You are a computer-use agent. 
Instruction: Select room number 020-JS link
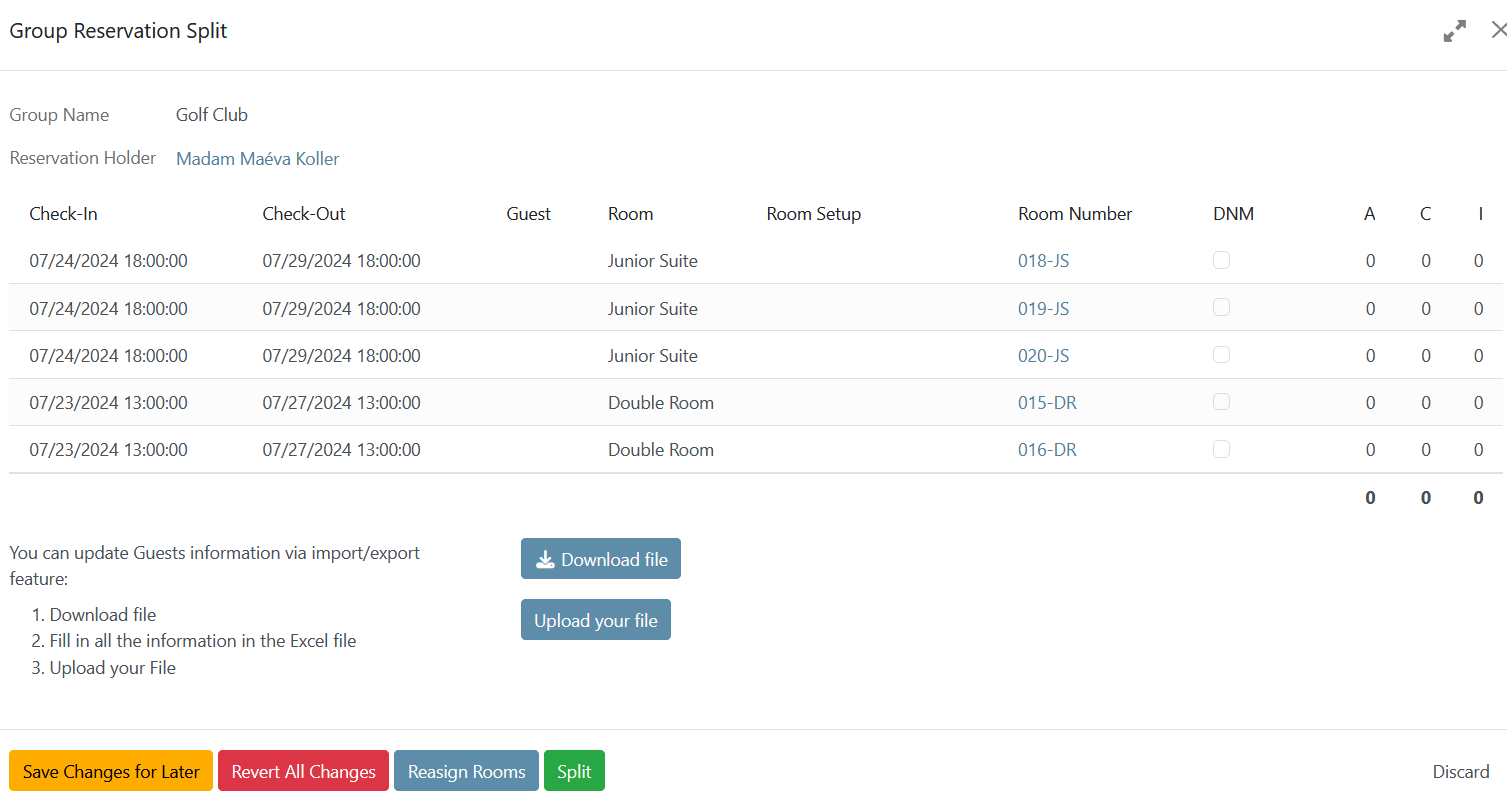[1043, 356]
